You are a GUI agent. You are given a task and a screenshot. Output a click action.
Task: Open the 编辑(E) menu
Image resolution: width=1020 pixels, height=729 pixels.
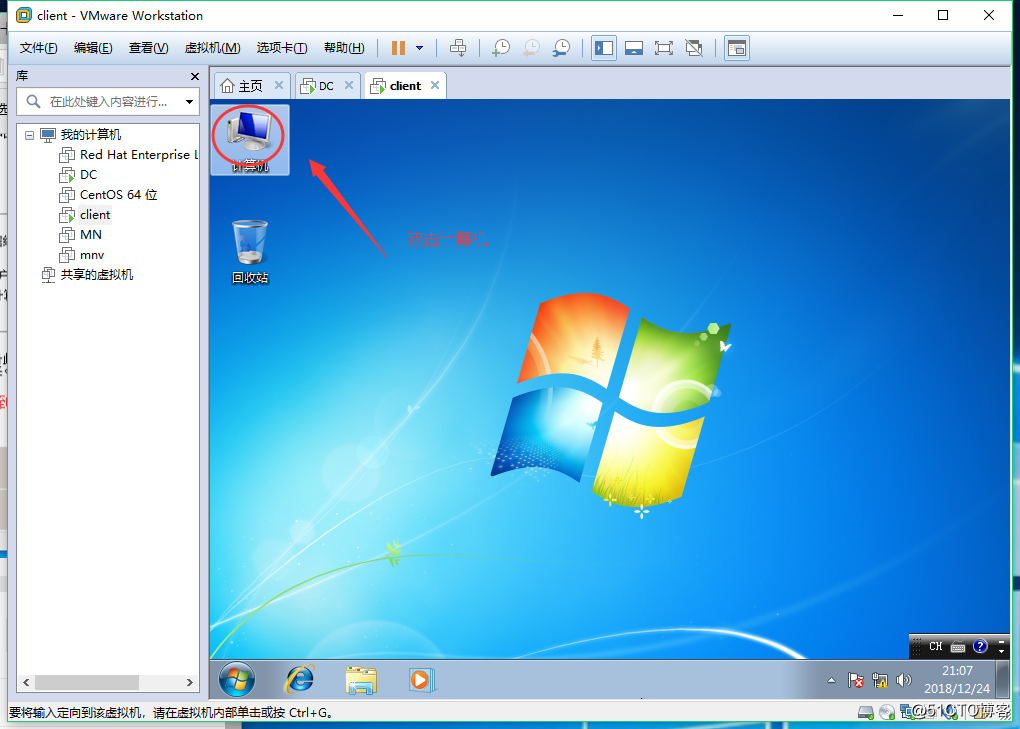[93, 48]
